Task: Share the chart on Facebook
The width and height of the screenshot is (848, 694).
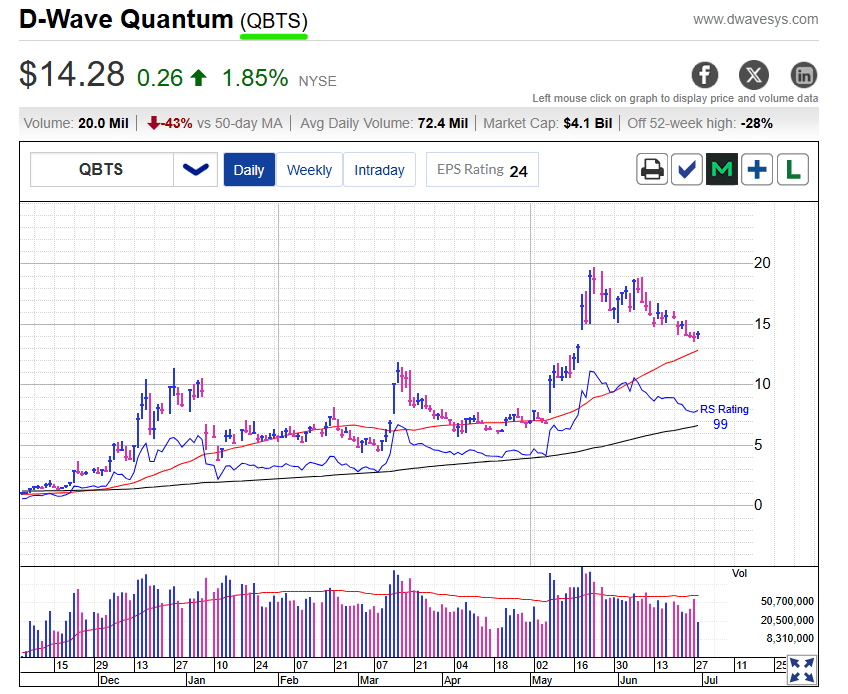Action: tap(705, 75)
